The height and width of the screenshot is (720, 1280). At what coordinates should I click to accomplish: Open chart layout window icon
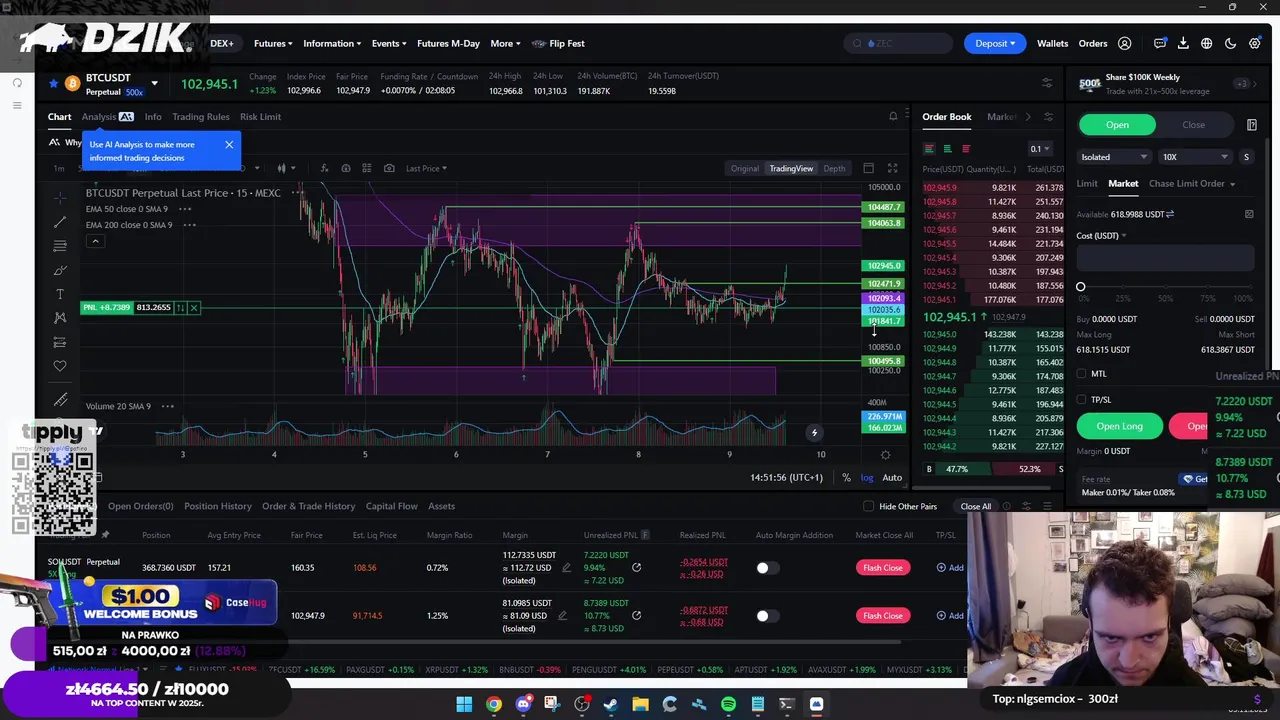pos(869,168)
